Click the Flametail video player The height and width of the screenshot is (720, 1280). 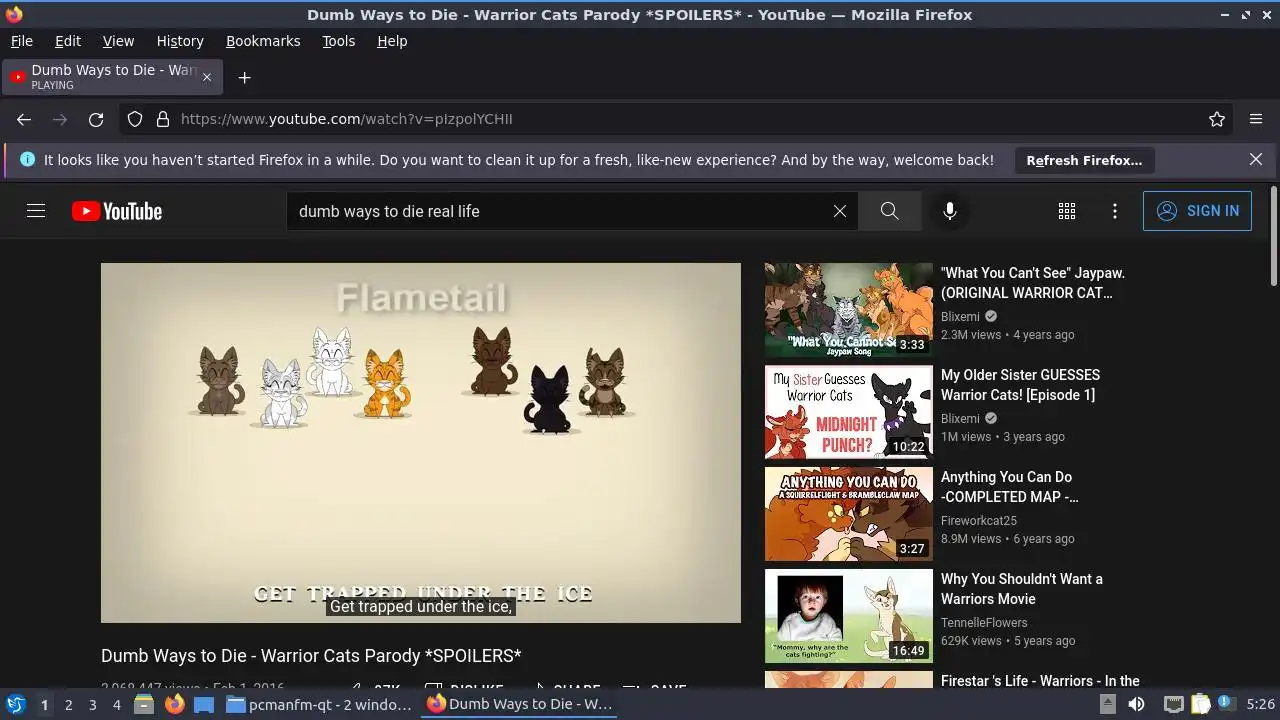(x=421, y=443)
